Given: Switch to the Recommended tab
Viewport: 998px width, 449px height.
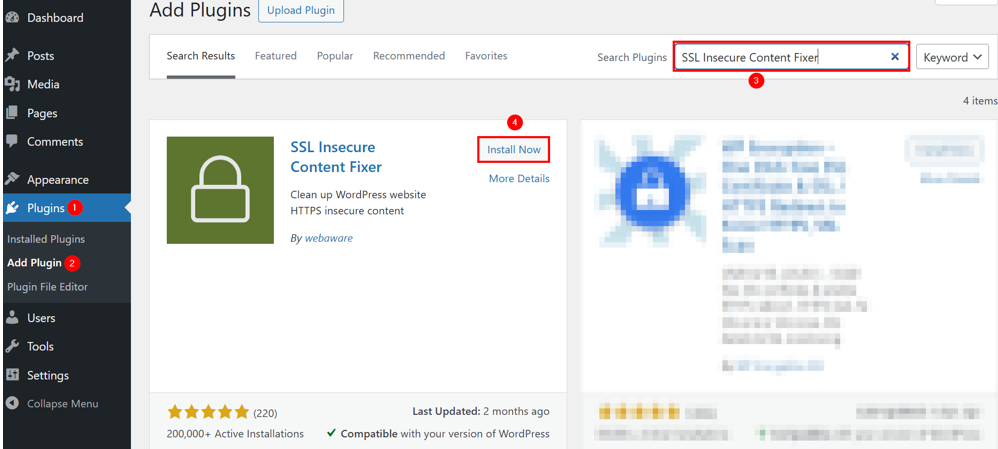Looking at the screenshot, I should point(409,56).
